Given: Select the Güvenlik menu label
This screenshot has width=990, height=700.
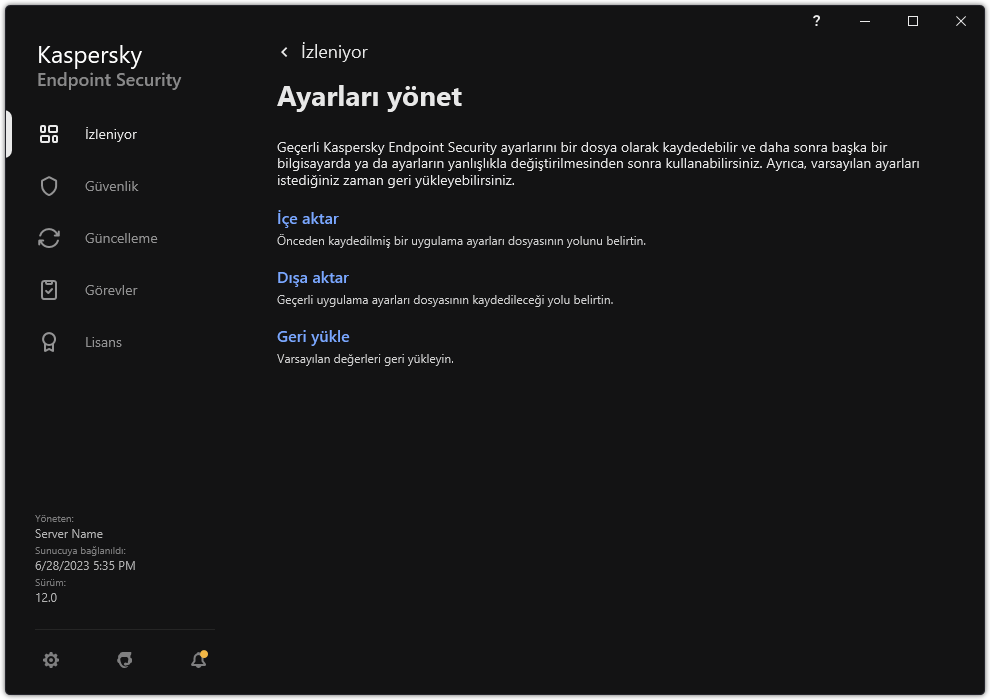Looking at the screenshot, I should pos(111,186).
